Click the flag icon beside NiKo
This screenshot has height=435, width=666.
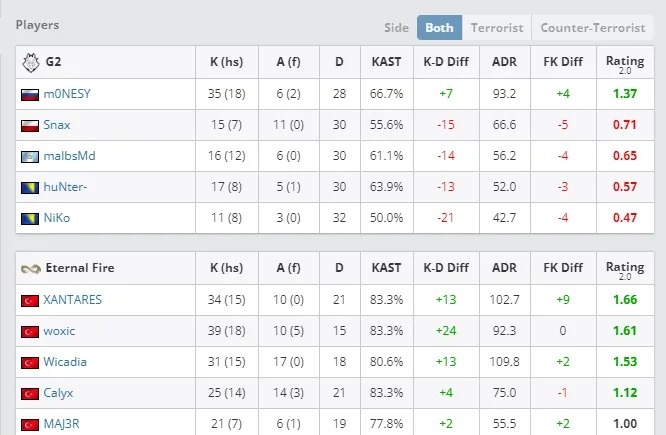(30, 219)
